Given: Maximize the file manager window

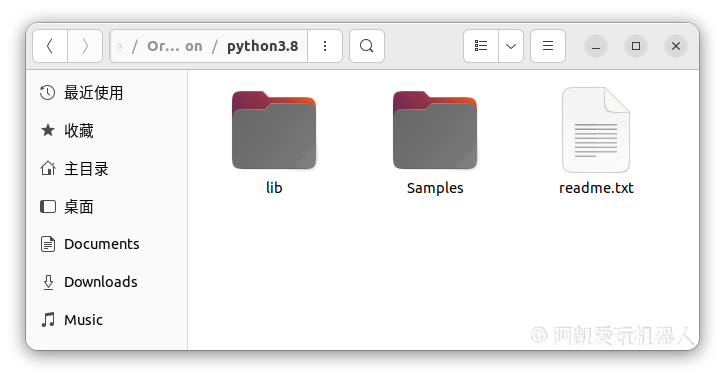Looking at the screenshot, I should point(636,46).
